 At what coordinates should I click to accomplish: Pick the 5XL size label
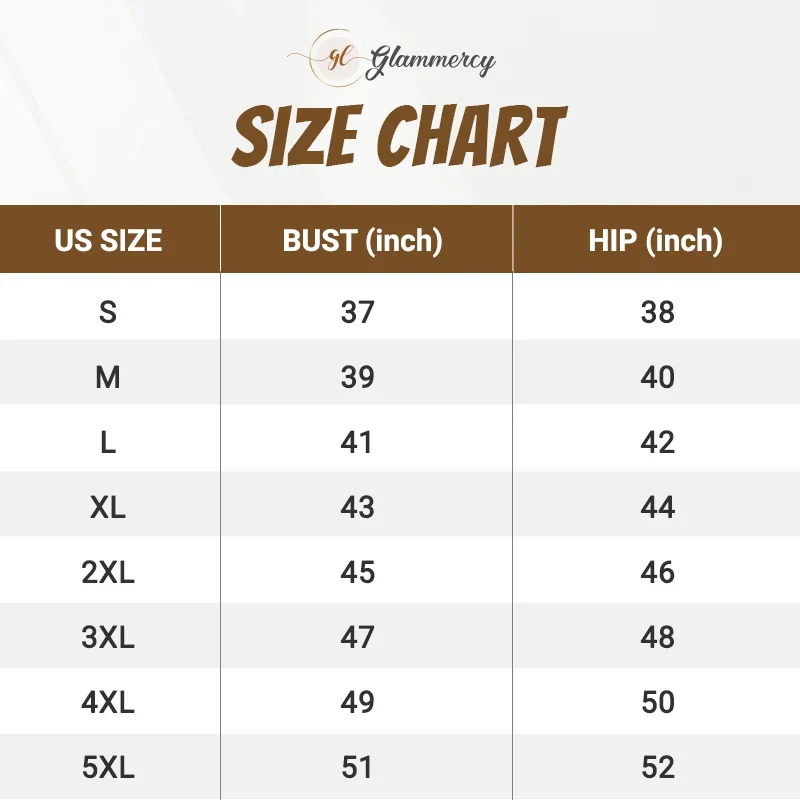[x=108, y=767]
